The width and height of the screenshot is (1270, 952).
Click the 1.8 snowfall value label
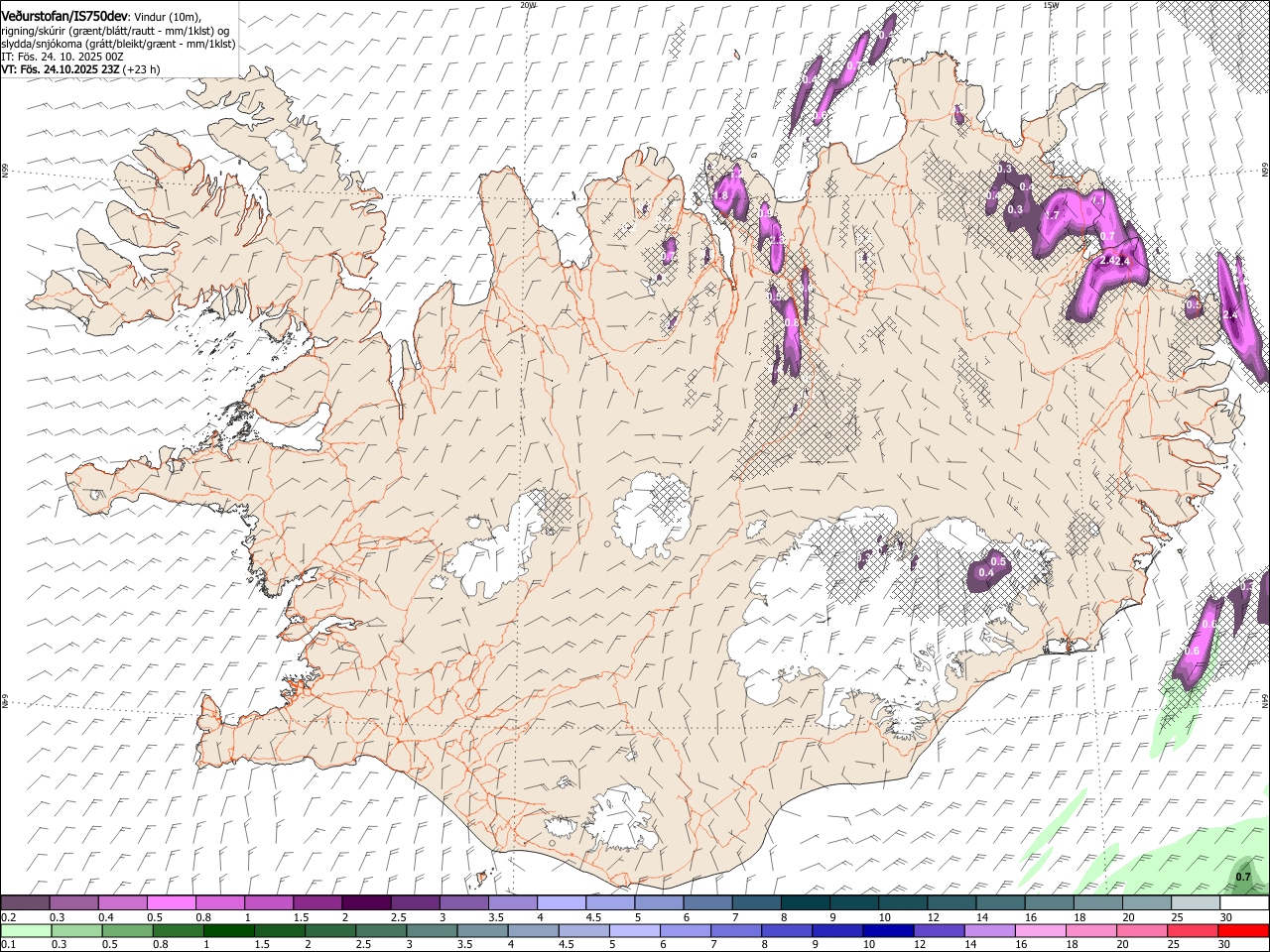721,196
